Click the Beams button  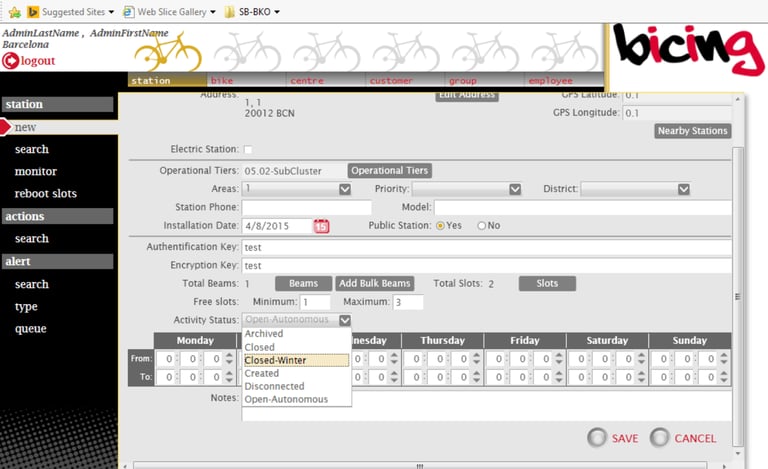pyautogui.click(x=303, y=283)
